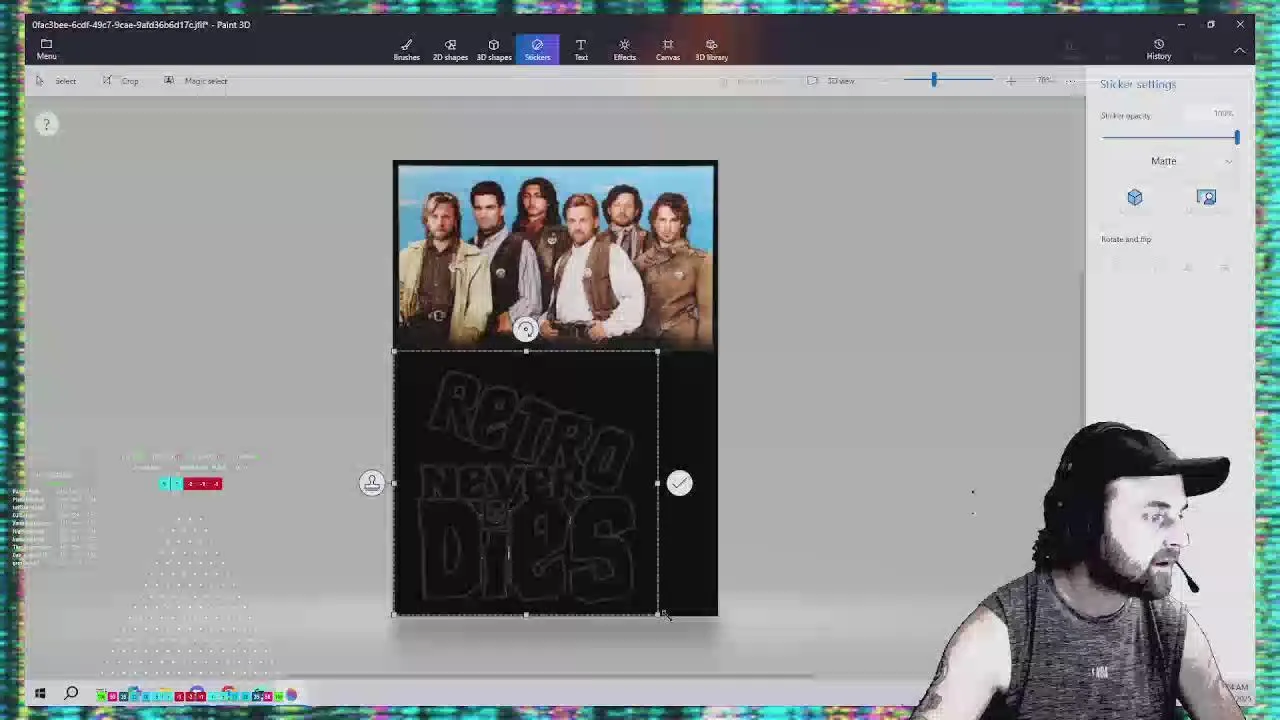This screenshot has width=1280, height=720.
Task: Click the black sticker box showing Retro Never Dies
Action: coord(525,484)
